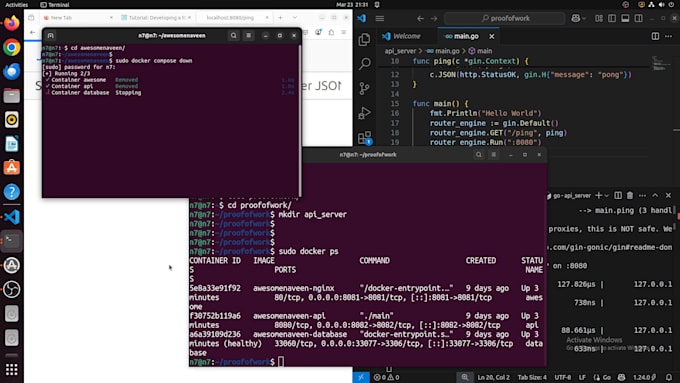
Task: Open clock and calendar in top bar
Action: 352,5
